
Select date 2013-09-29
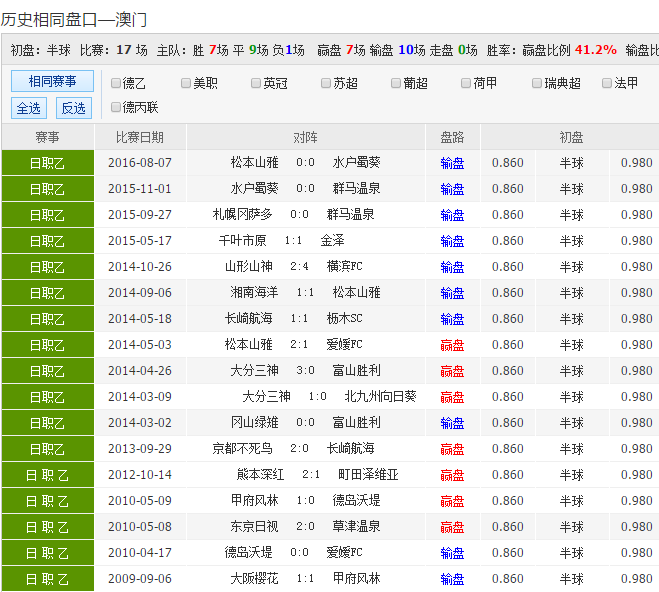click(x=140, y=449)
